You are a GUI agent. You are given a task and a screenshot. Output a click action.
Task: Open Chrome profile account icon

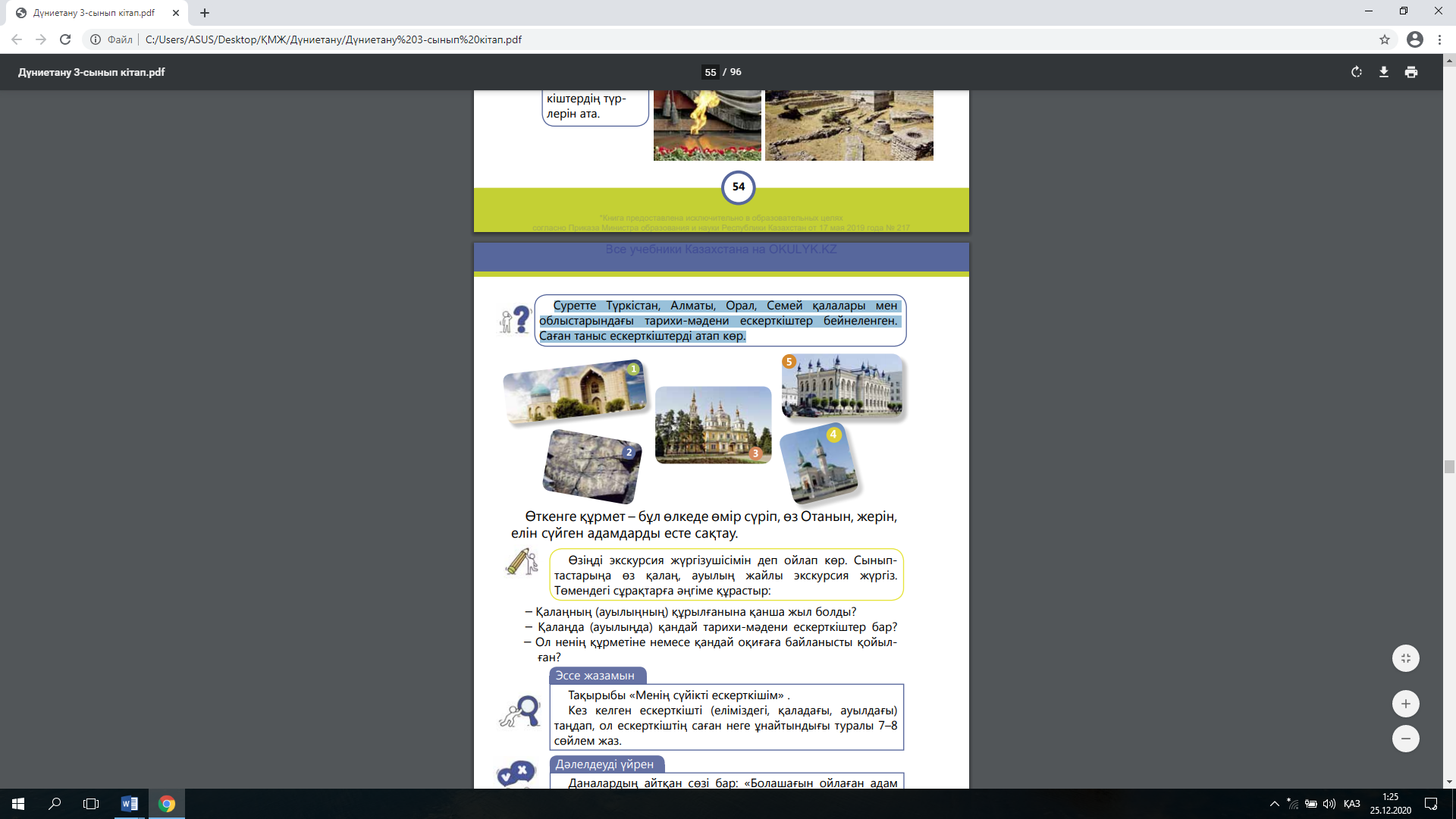(x=1414, y=39)
